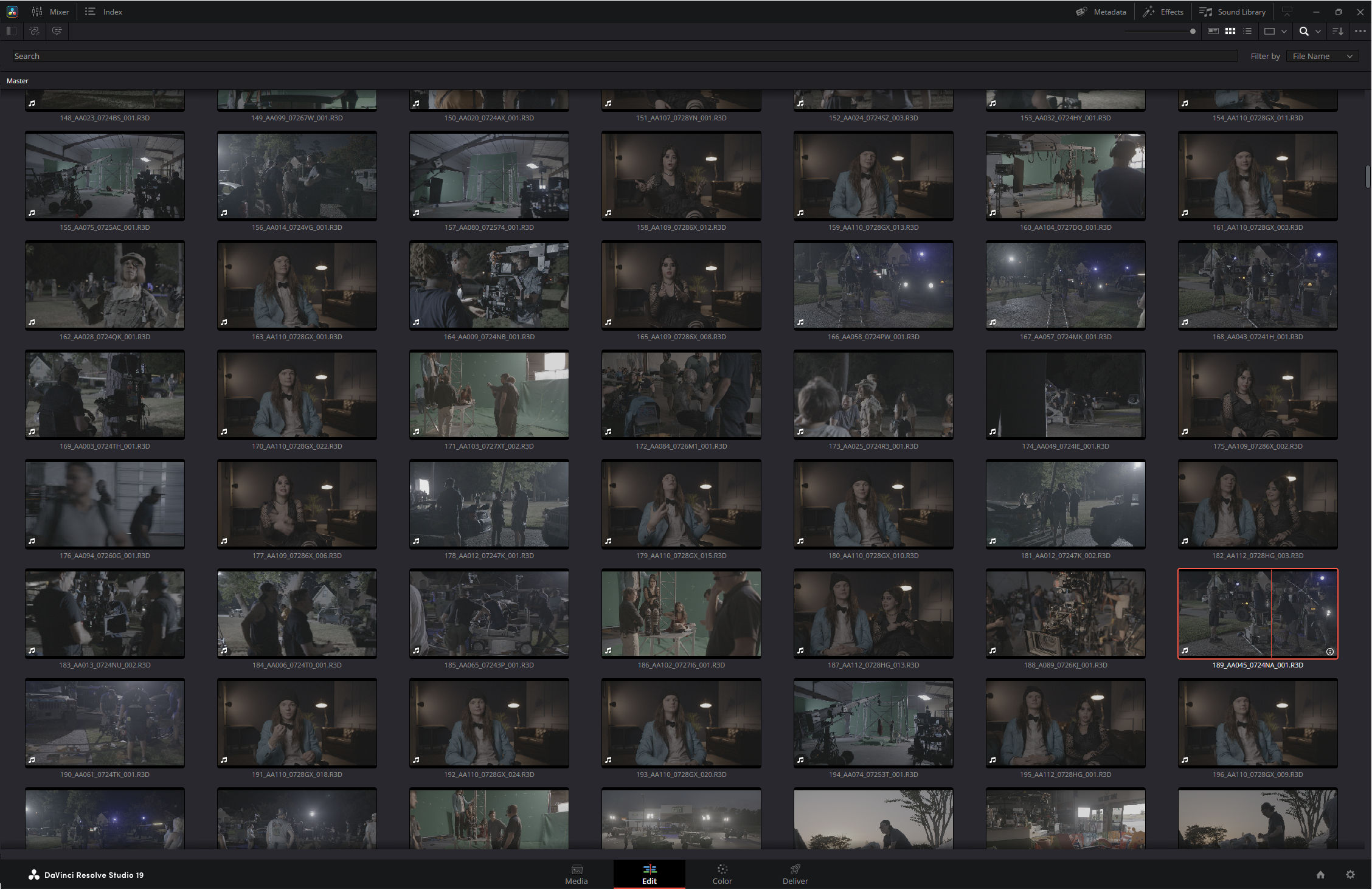The height and width of the screenshot is (890, 1372).
Task: Click audio note icon on 179_AA110_0728GX_015
Action: coord(608,541)
